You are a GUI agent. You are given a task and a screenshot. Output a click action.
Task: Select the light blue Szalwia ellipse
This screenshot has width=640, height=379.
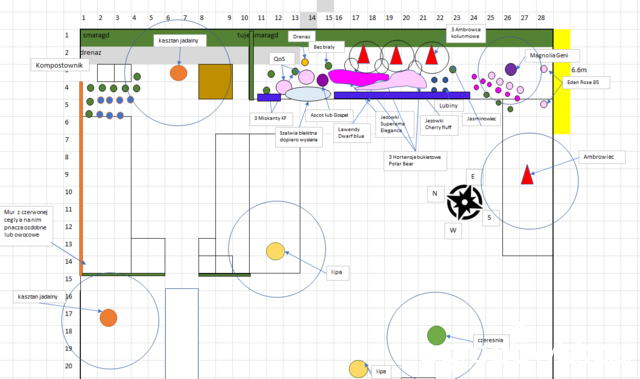(x=308, y=94)
